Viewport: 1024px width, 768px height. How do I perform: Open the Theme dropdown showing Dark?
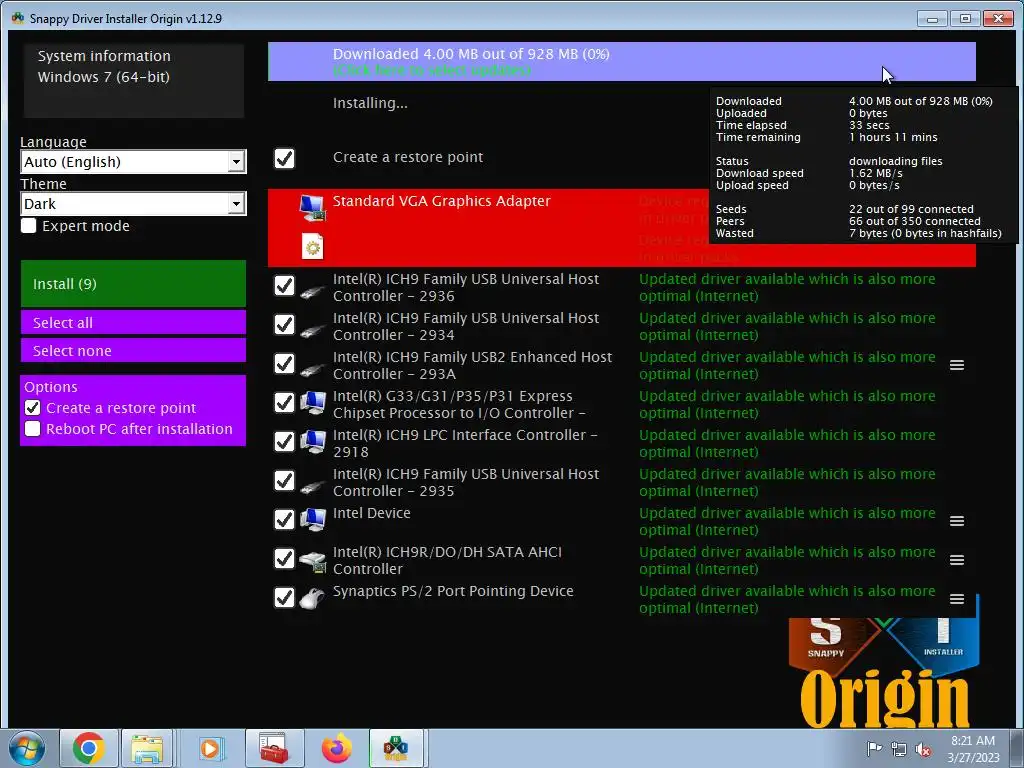tap(133, 204)
